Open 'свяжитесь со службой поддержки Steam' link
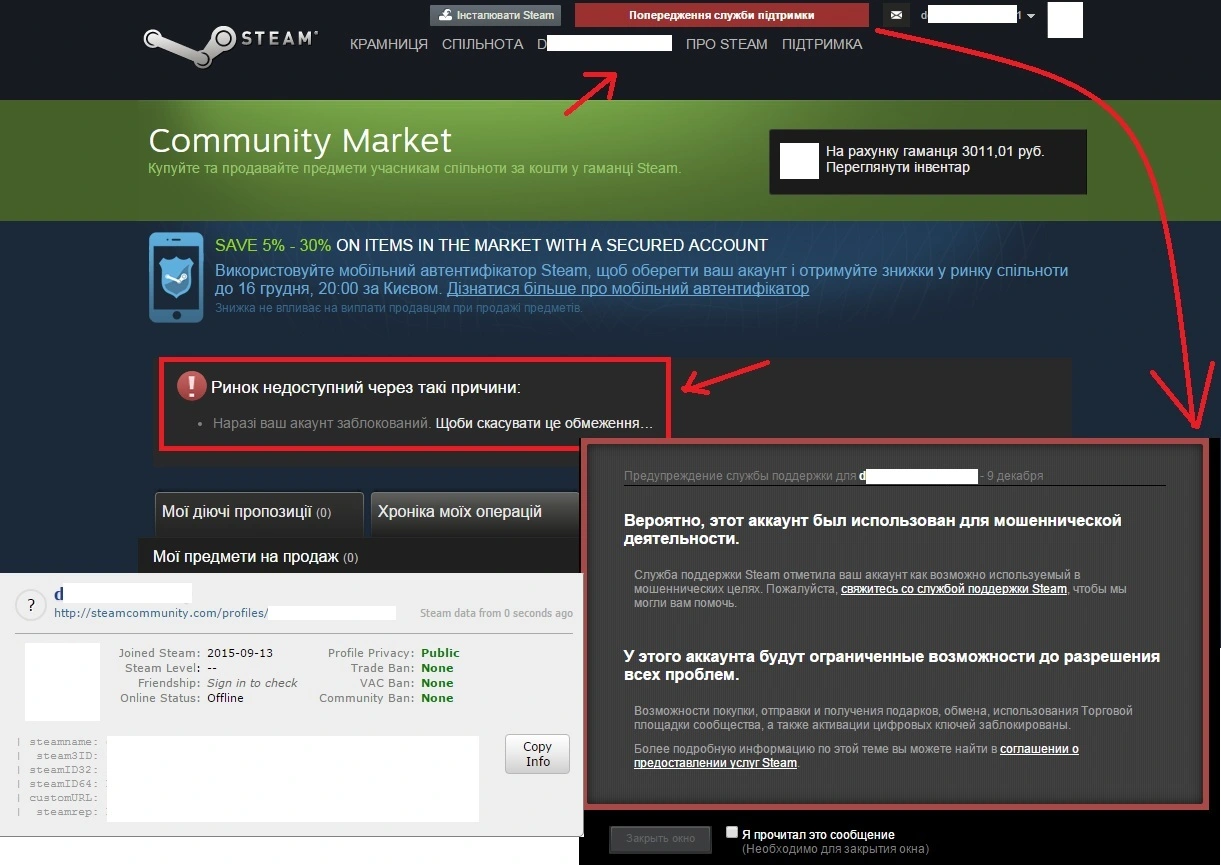The image size is (1221, 865). point(954,590)
